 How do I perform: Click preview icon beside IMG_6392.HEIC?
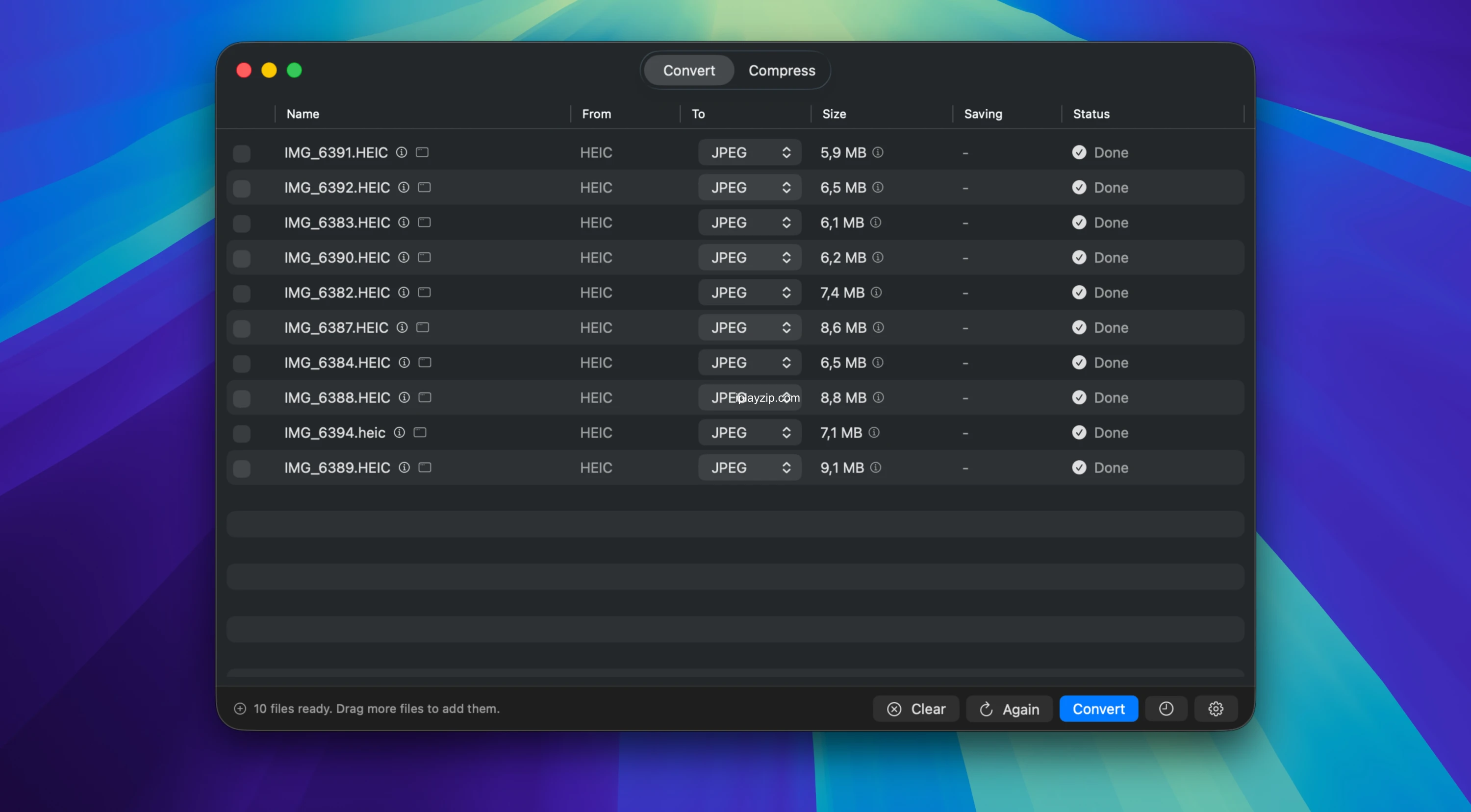pyautogui.click(x=424, y=187)
